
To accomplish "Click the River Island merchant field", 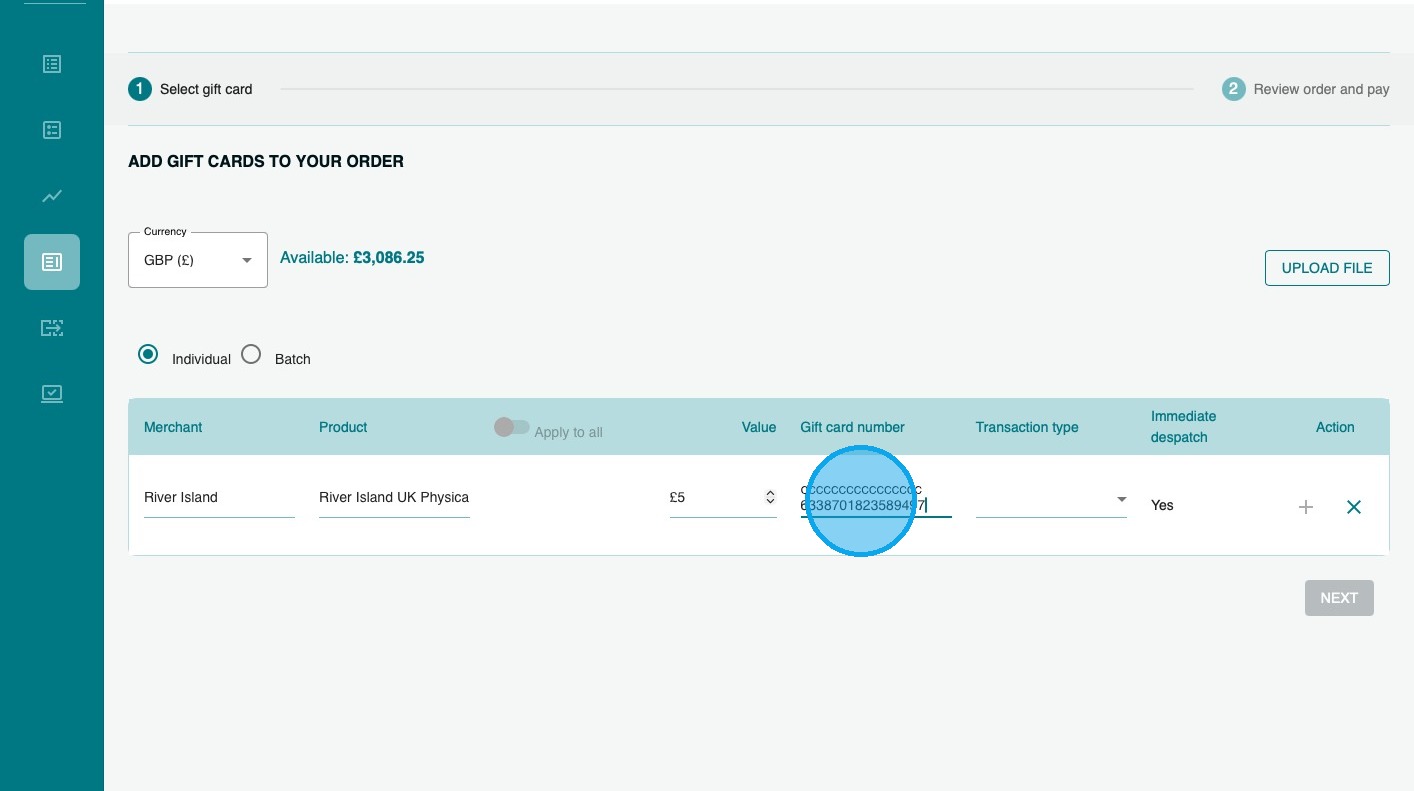I will coord(219,498).
